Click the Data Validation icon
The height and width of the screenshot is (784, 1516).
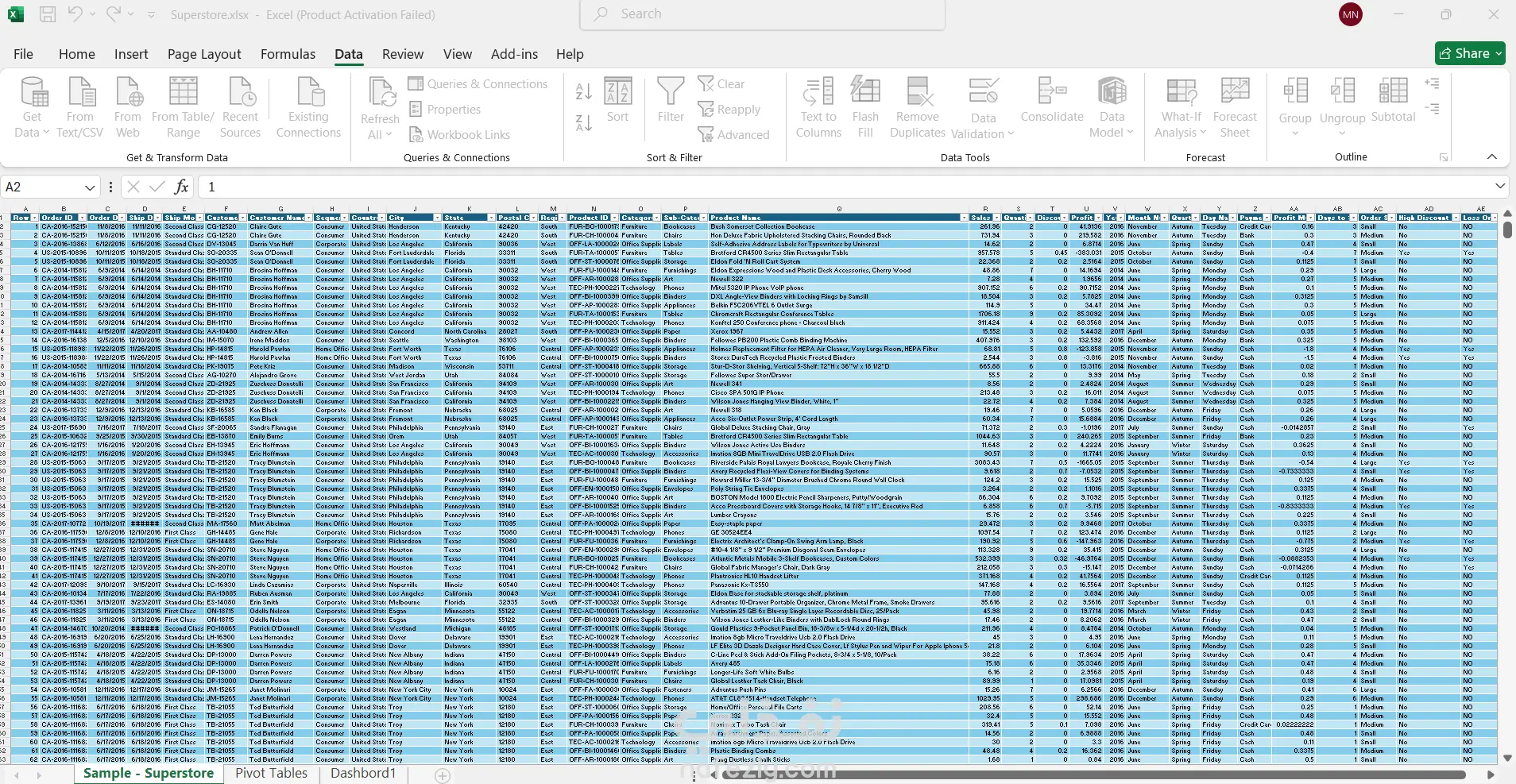pos(983,91)
